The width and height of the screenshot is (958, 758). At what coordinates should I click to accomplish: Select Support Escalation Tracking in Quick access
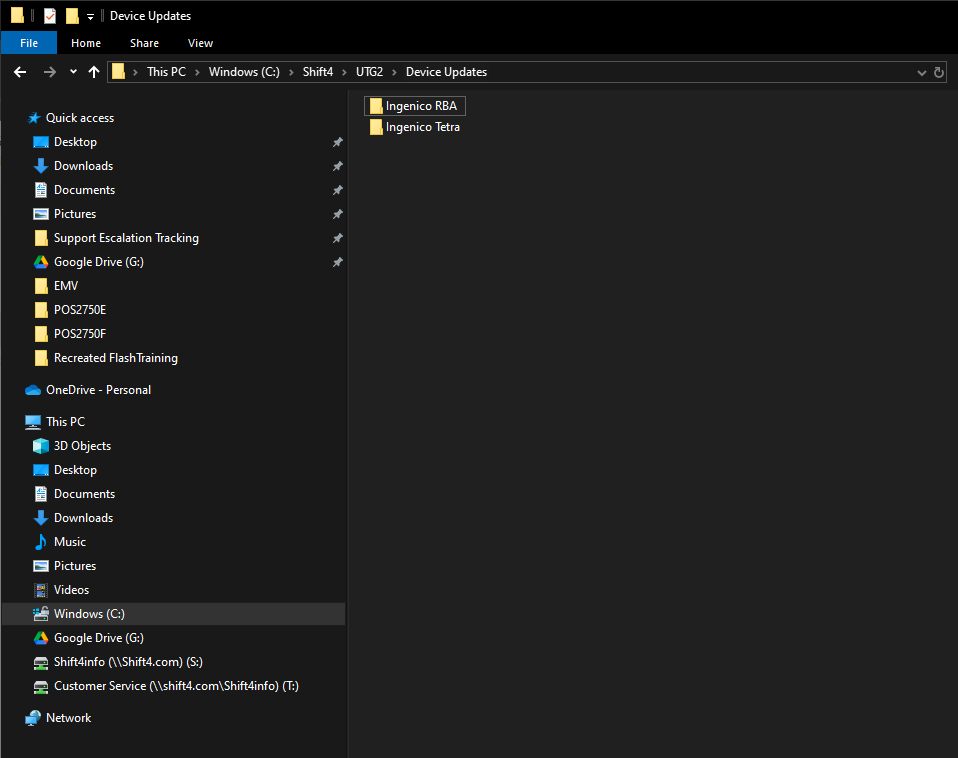point(125,238)
